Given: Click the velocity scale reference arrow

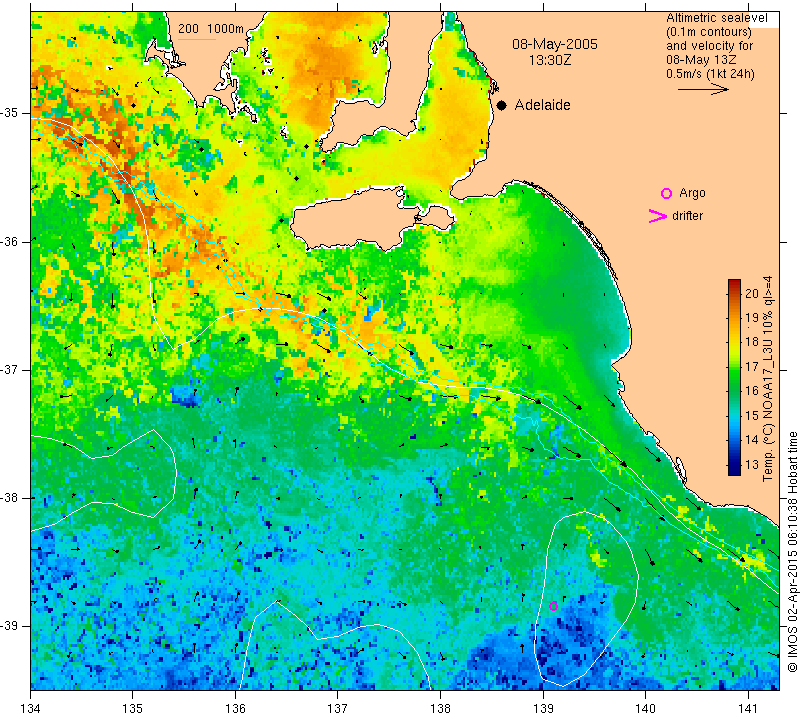Looking at the screenshot, I should [x=703, y=89].
